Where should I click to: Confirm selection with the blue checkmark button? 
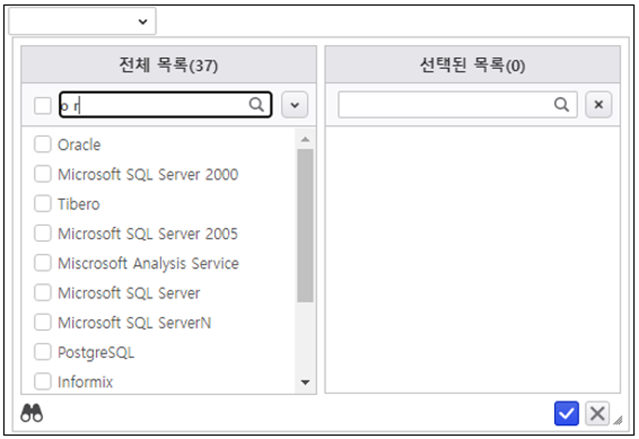pyautogui.click(x=566, y=413)
